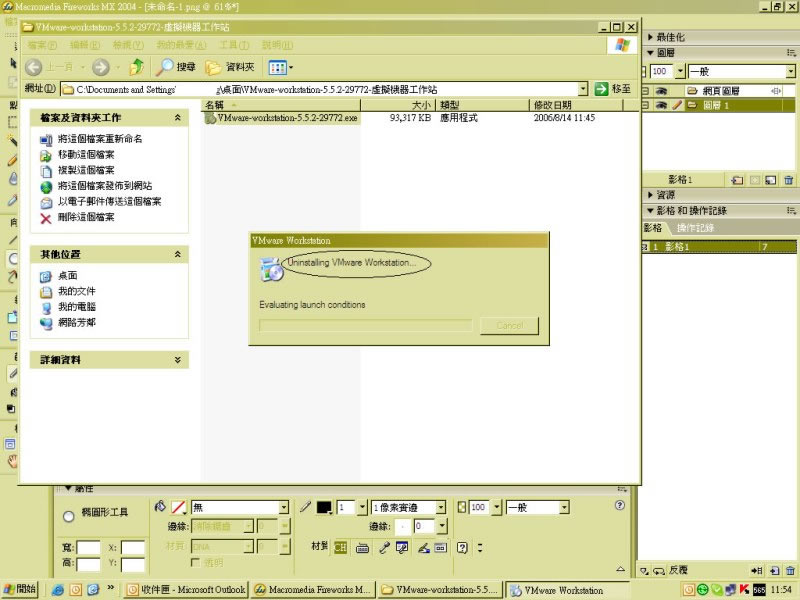800x600 pixels.
Task: Open the layer blend mode dropdown (一般) in Layers panel
Action: [x=790, y=71]
